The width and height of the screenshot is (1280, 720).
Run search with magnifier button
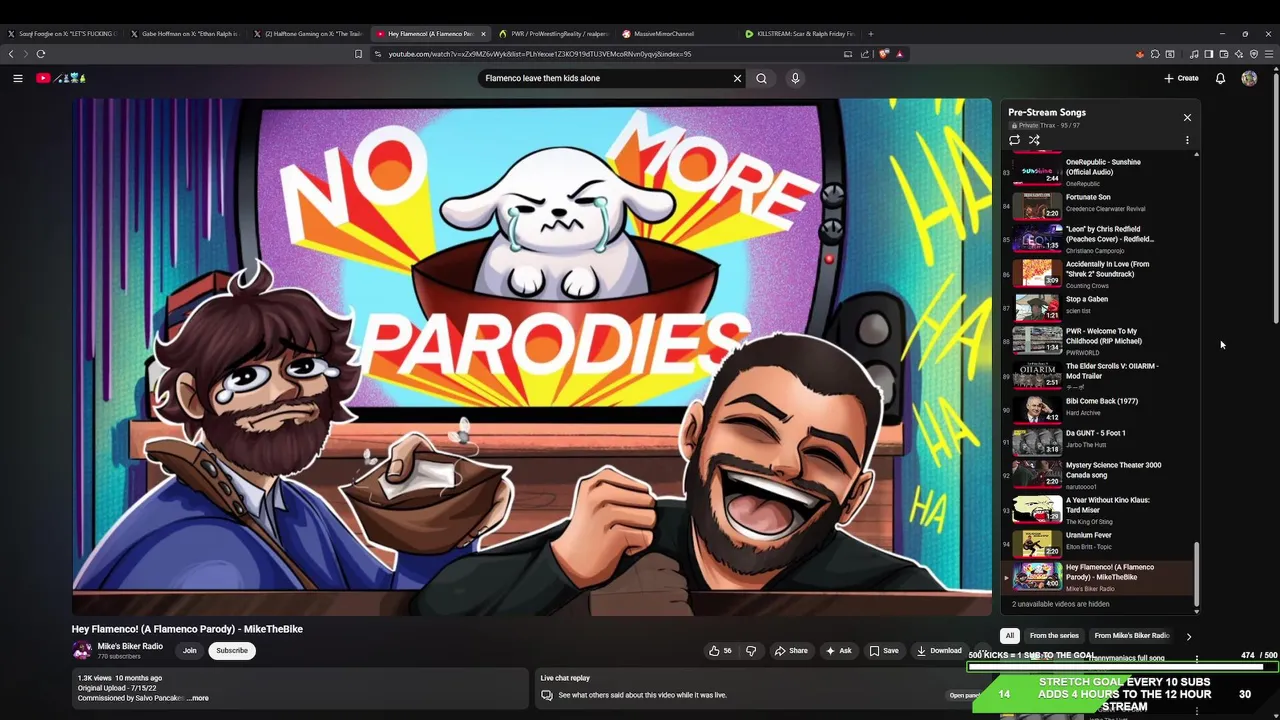(x=761, y=78)
